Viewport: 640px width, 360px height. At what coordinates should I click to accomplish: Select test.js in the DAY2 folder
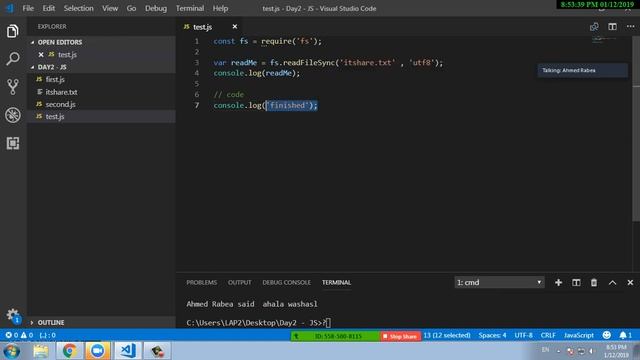(x=101, y=116)
